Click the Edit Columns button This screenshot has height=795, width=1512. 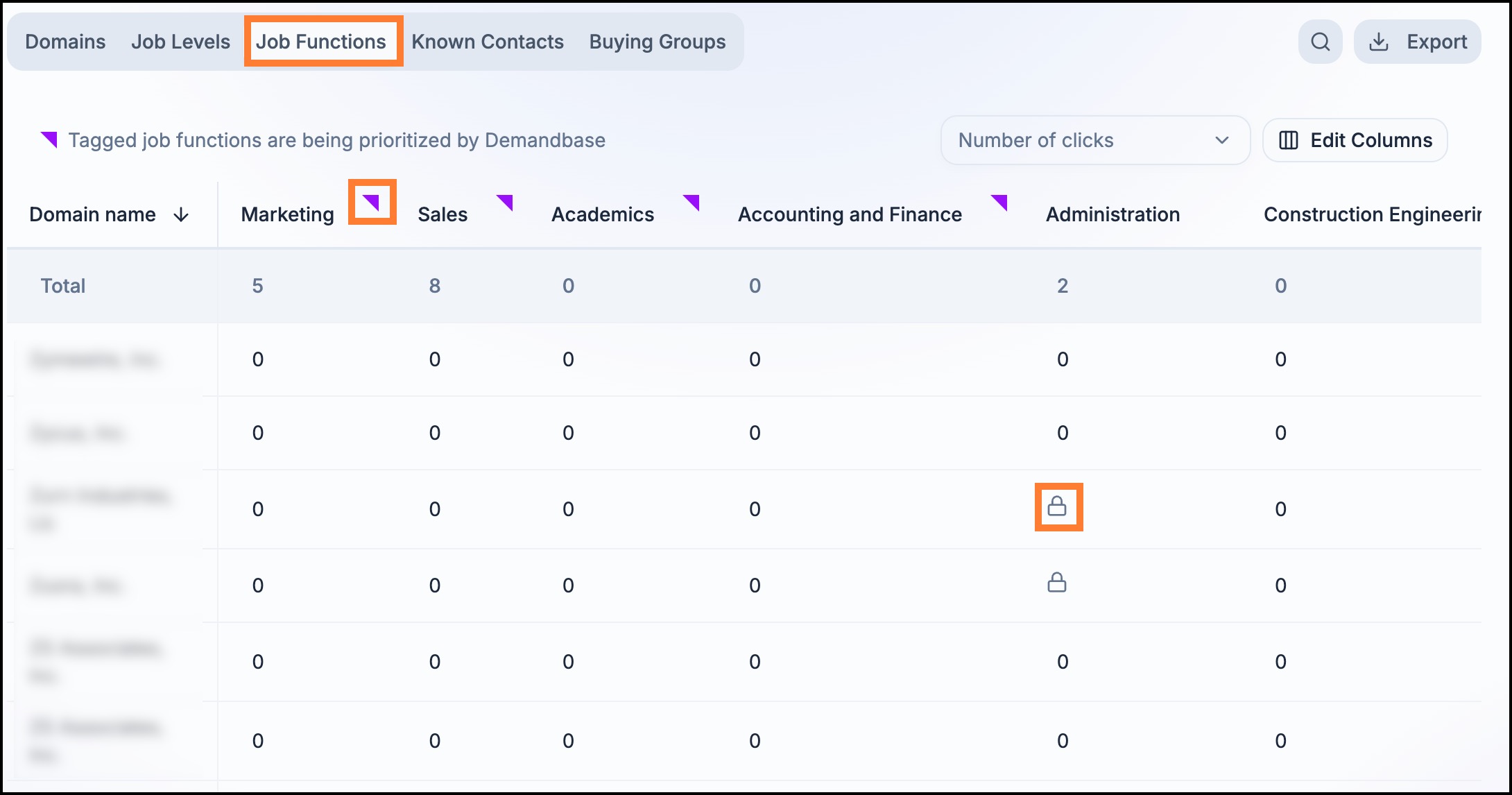[1355, 140]
